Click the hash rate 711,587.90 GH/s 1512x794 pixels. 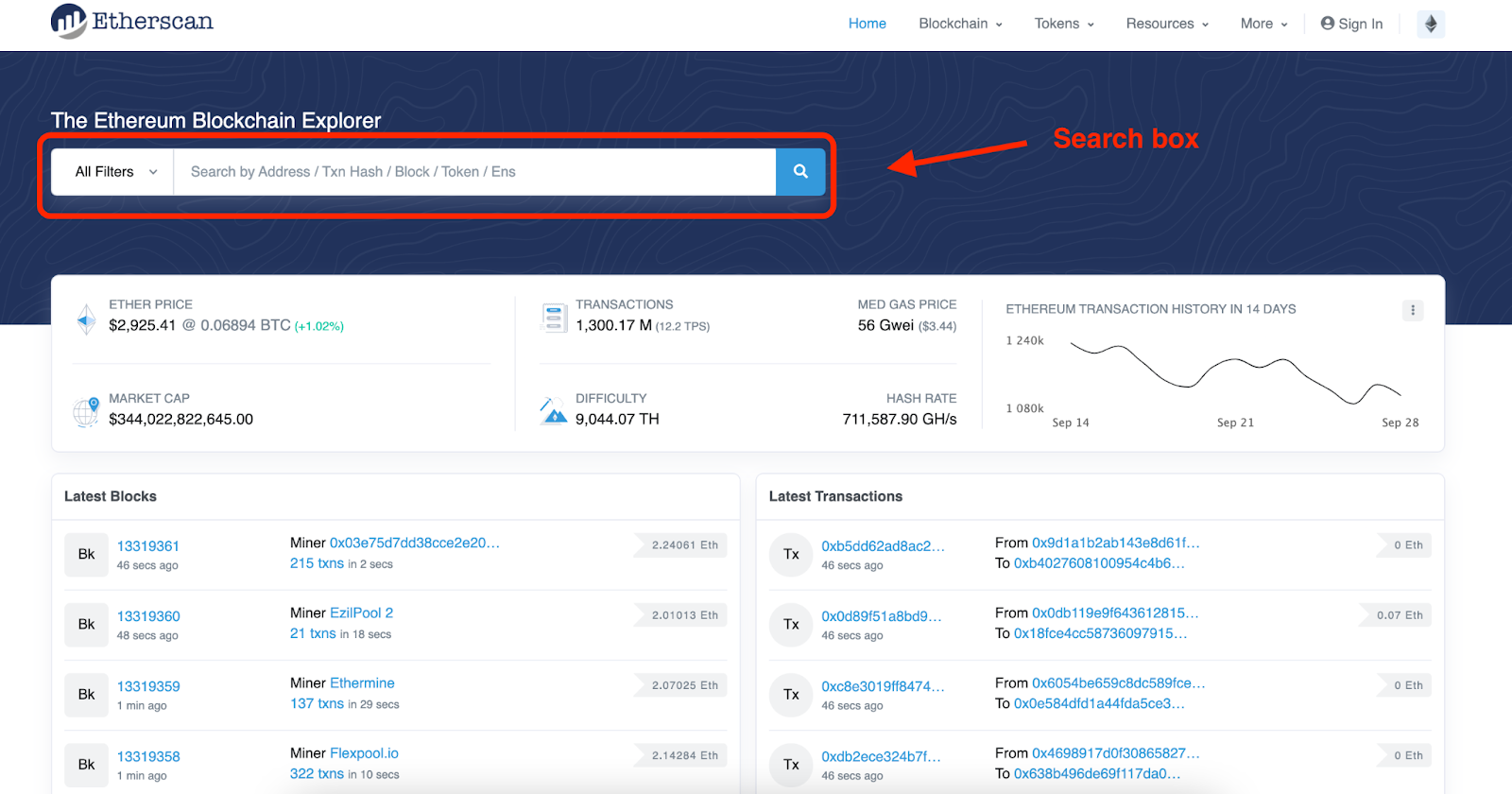click(900, 419)
